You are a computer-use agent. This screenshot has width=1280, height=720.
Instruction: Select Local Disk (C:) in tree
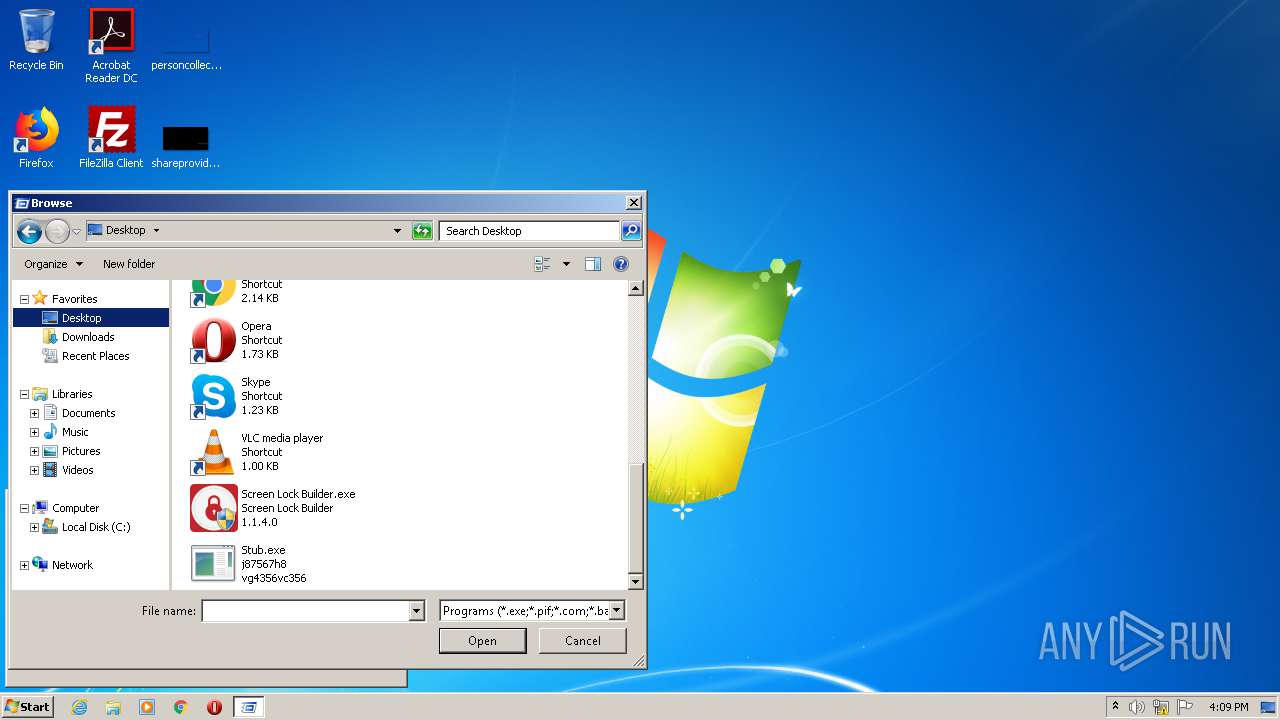point(96,527)
